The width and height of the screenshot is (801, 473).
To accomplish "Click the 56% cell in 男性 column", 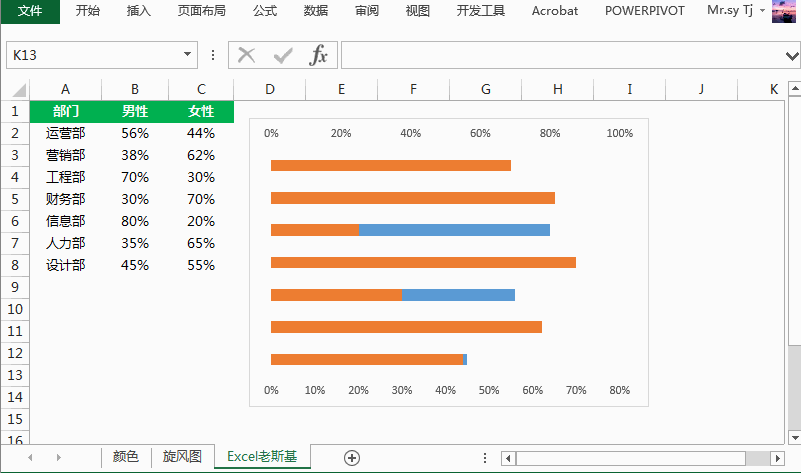I will pyautogui.click(x=135, y=133).
